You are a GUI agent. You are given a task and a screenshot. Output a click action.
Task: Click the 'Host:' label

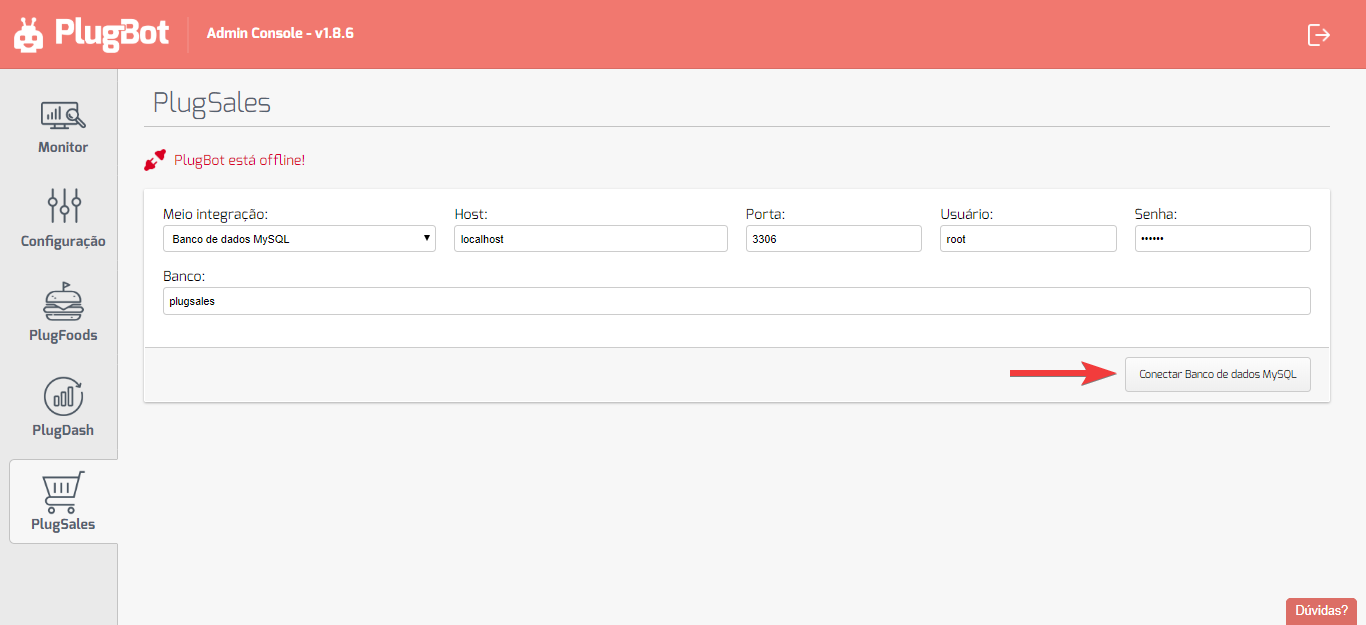tap(470, 214)
